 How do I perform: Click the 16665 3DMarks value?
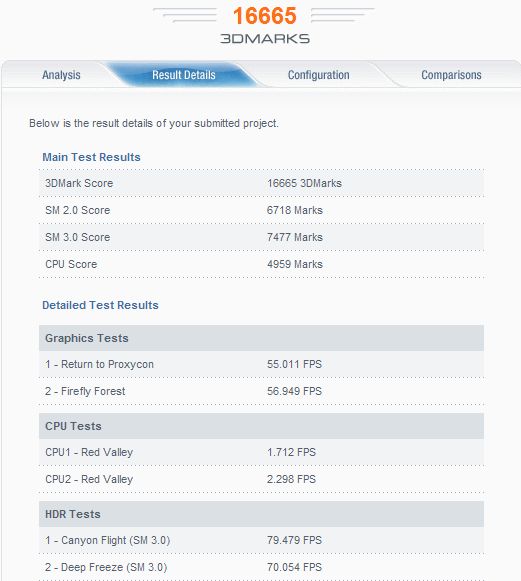point(304,183)
